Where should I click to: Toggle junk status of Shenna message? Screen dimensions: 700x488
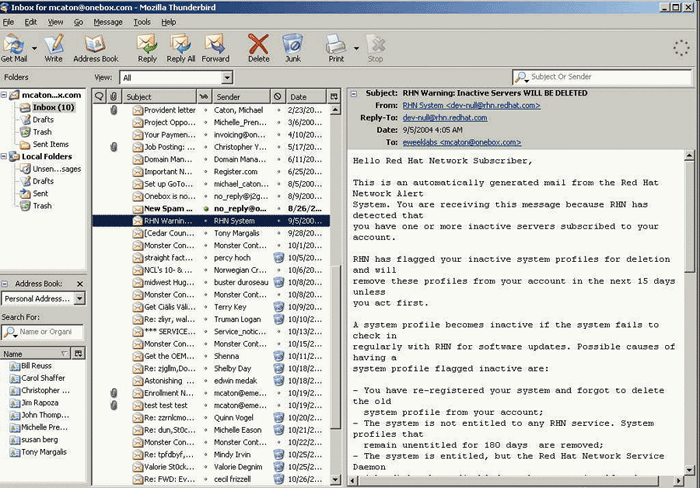(279, 356)
